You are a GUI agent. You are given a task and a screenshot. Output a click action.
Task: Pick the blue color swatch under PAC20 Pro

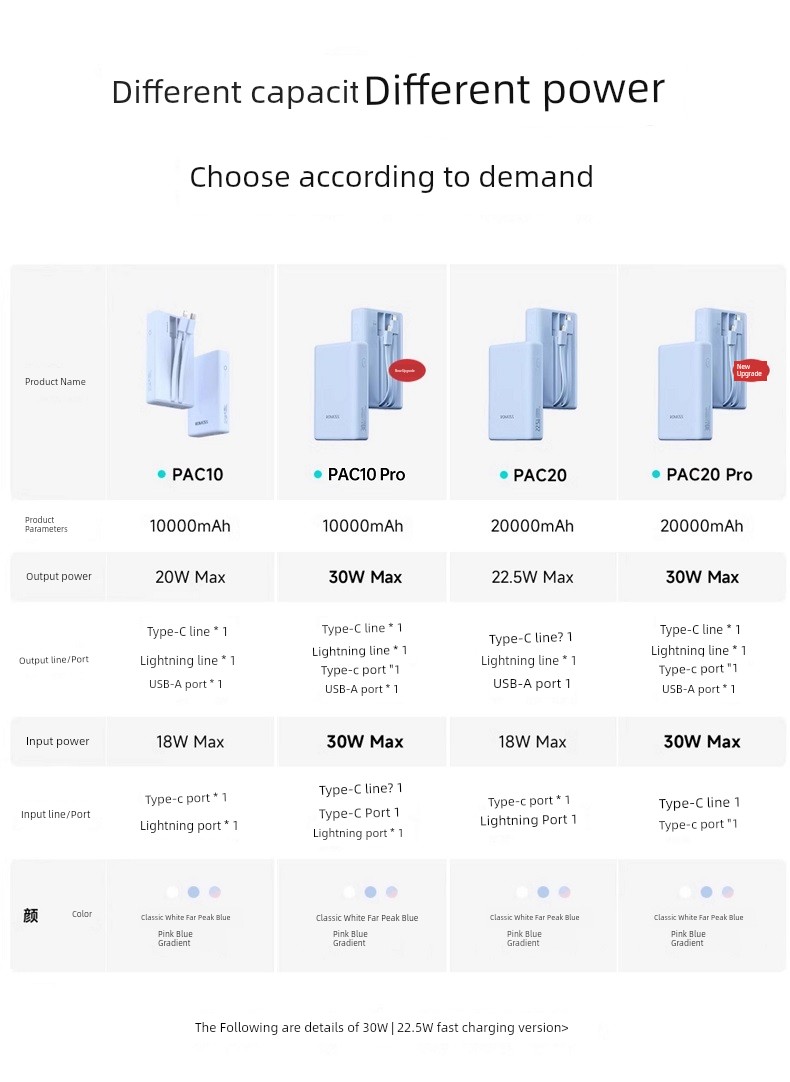[x=706, y=892]
